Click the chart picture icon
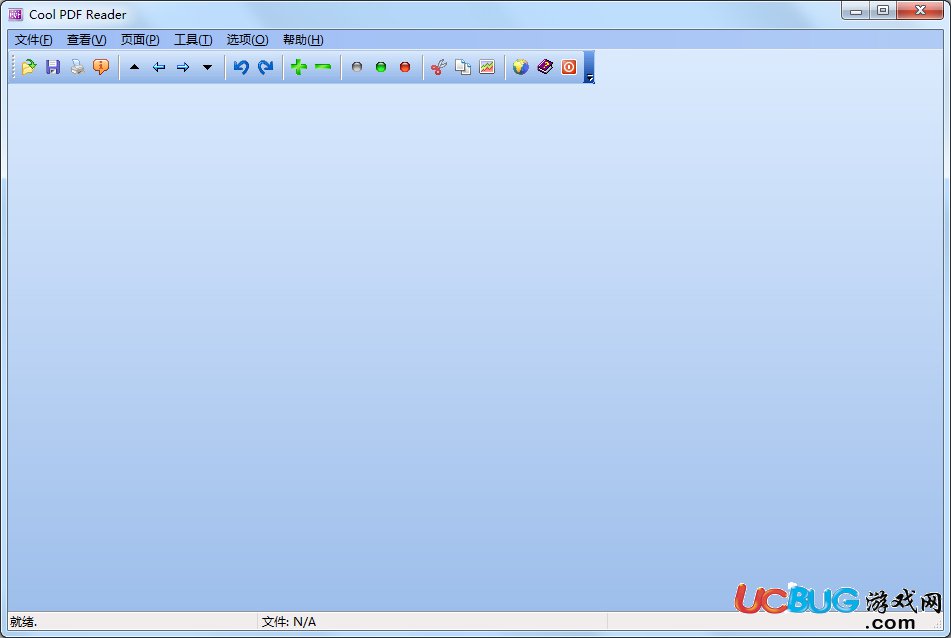 pyautogui.click(x=487, y=67)
